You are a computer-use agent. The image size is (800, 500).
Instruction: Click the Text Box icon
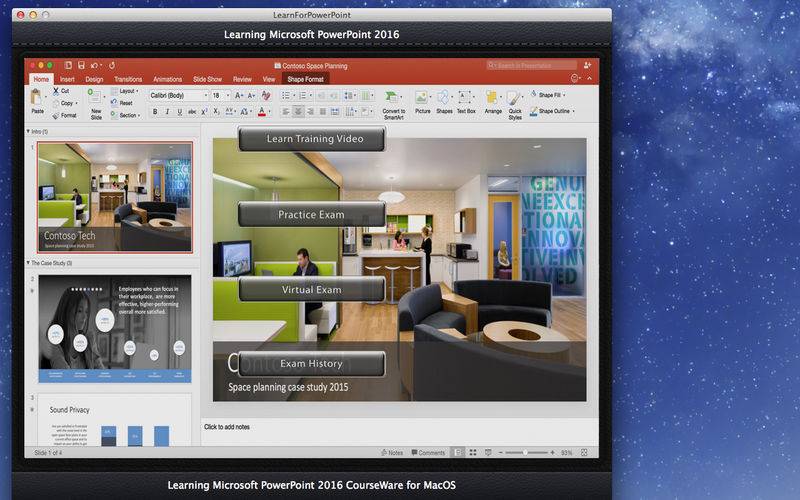[x=465, y=97]
